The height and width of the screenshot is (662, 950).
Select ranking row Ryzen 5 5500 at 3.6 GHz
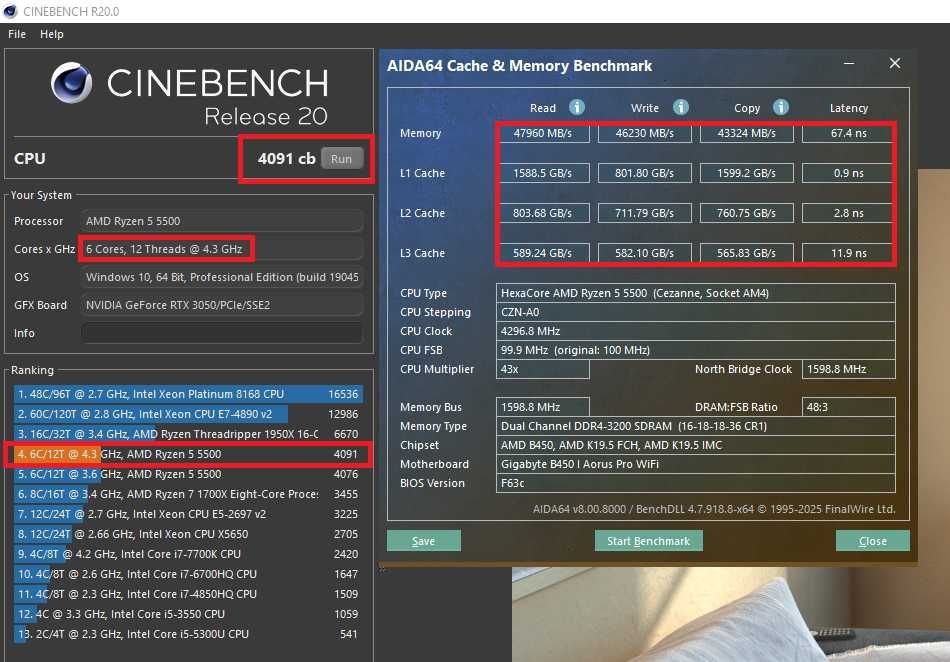[x=188, y=474]
